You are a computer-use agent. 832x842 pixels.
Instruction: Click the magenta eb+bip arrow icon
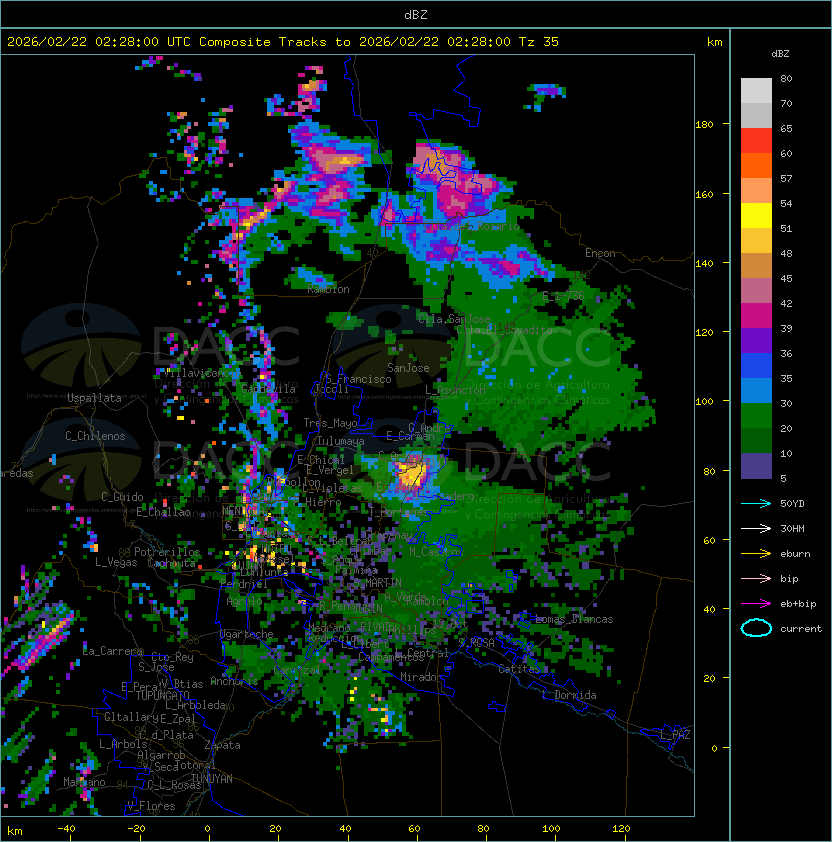[756, 604]
